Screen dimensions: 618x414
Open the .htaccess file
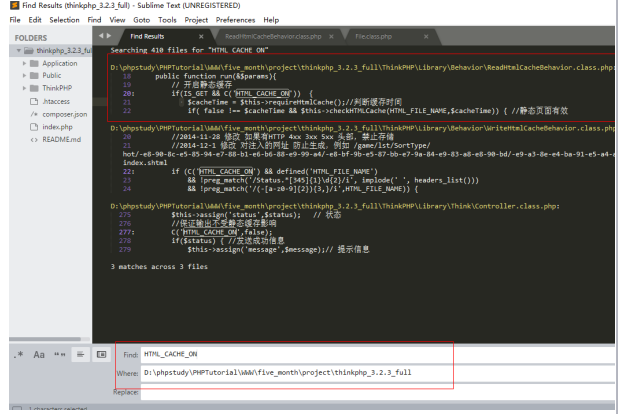tap(56, 101)
